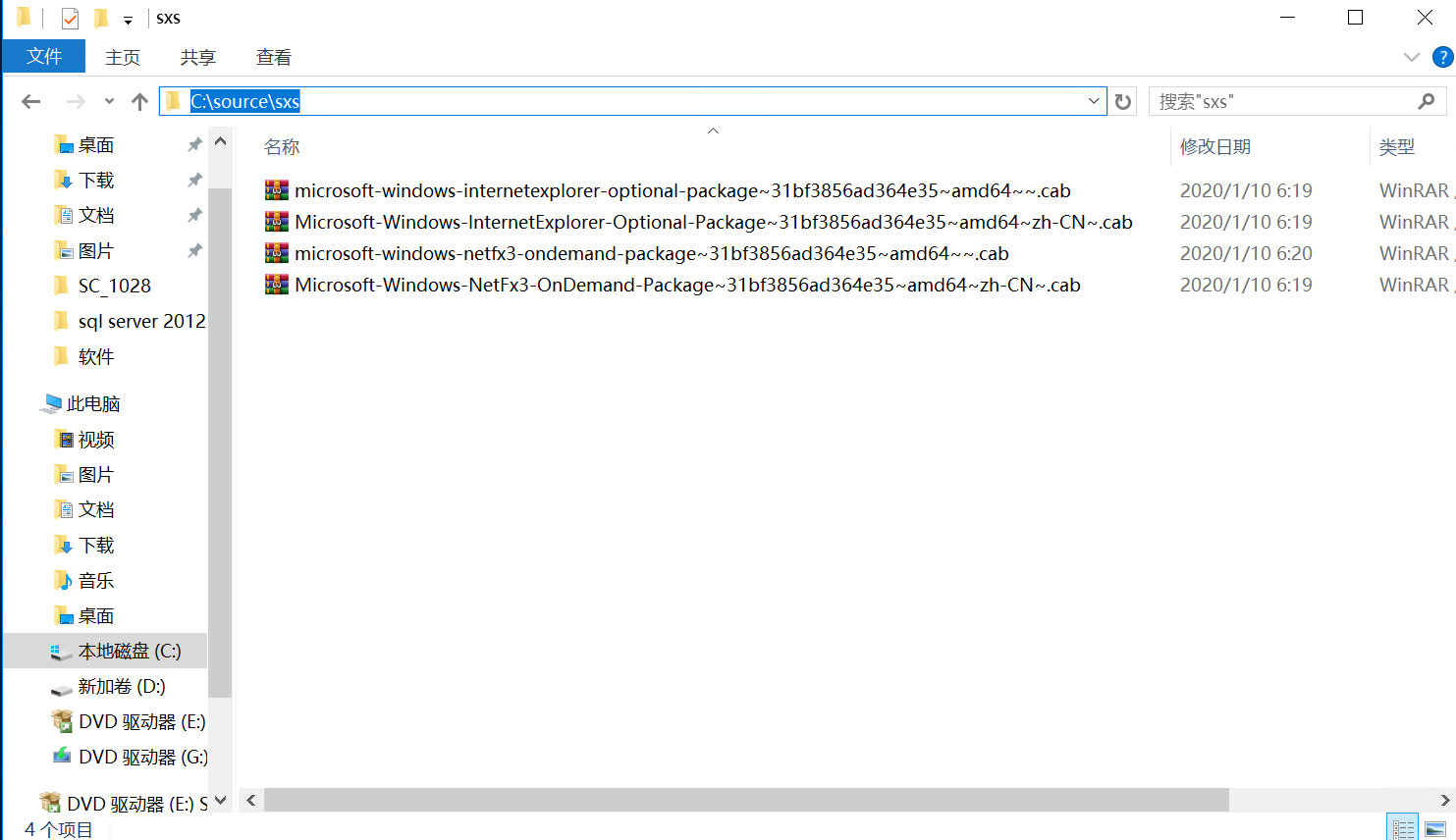Open the 软件 folder

96,356
